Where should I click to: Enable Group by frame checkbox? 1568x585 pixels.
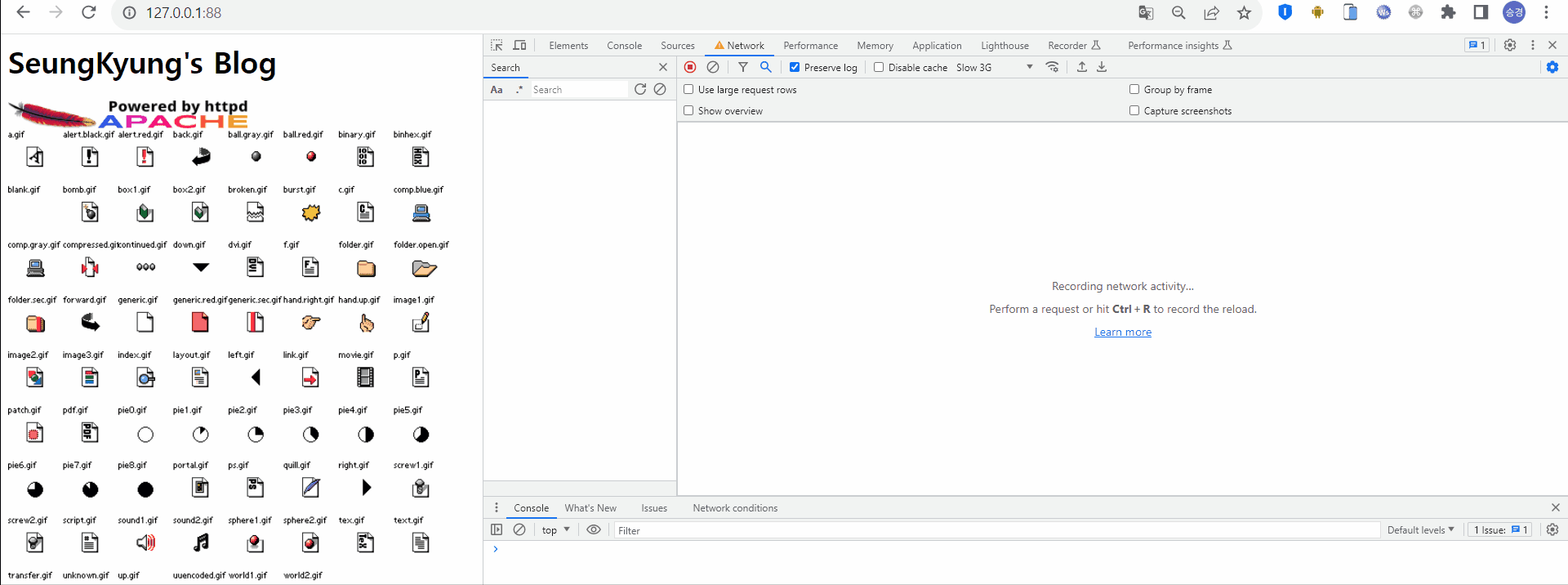click(1134, 89)
